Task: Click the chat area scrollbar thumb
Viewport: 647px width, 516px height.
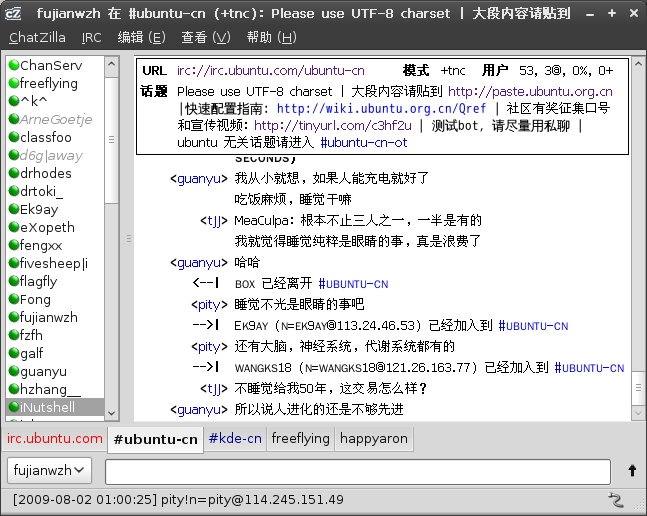Action: 638,388
